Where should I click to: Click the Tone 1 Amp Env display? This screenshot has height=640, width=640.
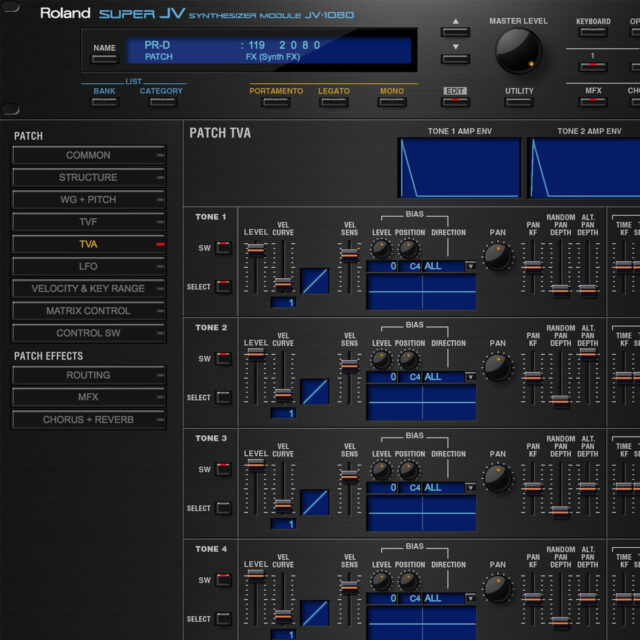[459, 168]
